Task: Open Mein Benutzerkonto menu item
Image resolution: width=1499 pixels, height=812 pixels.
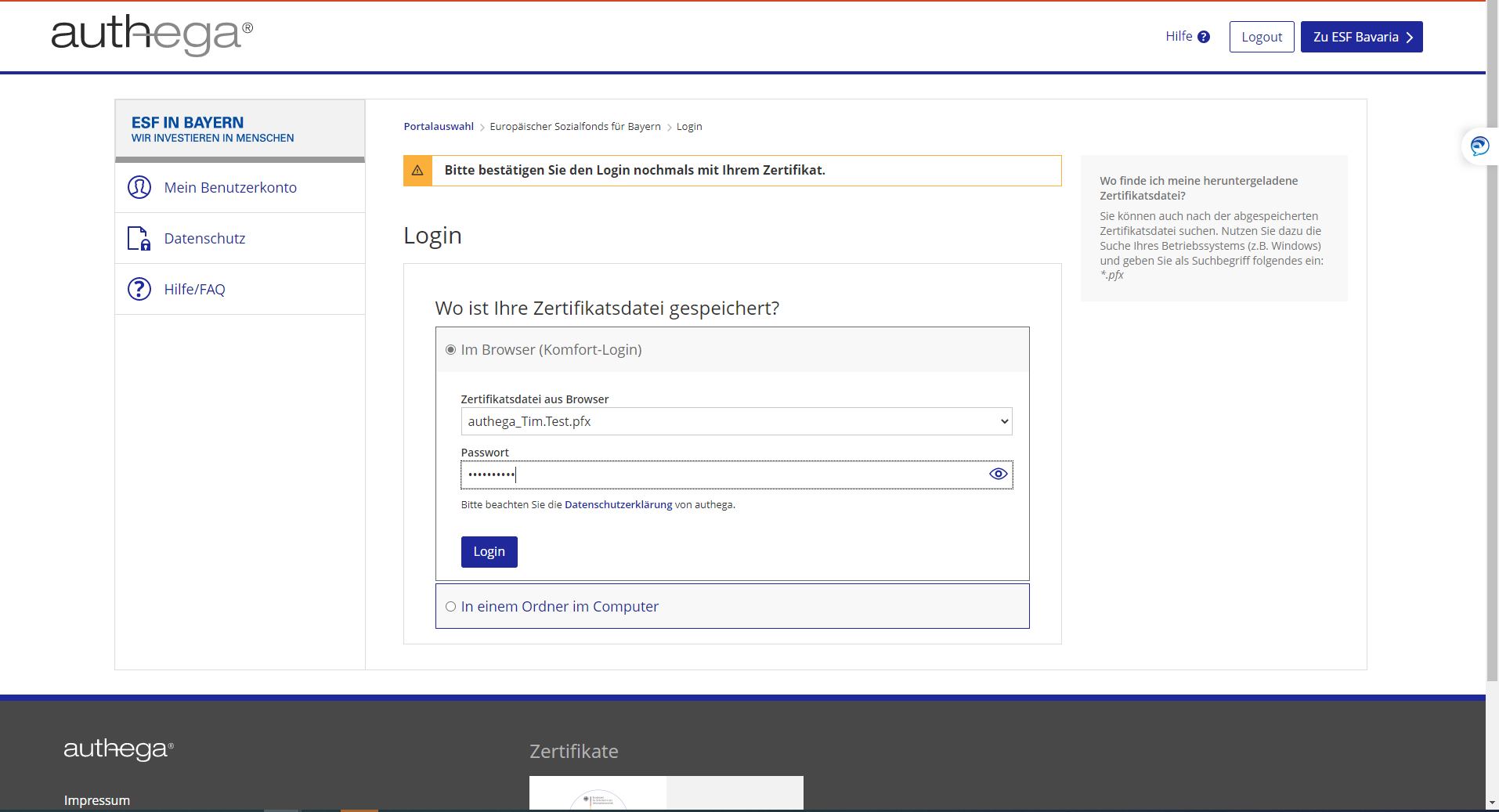Action: point(240,187)
